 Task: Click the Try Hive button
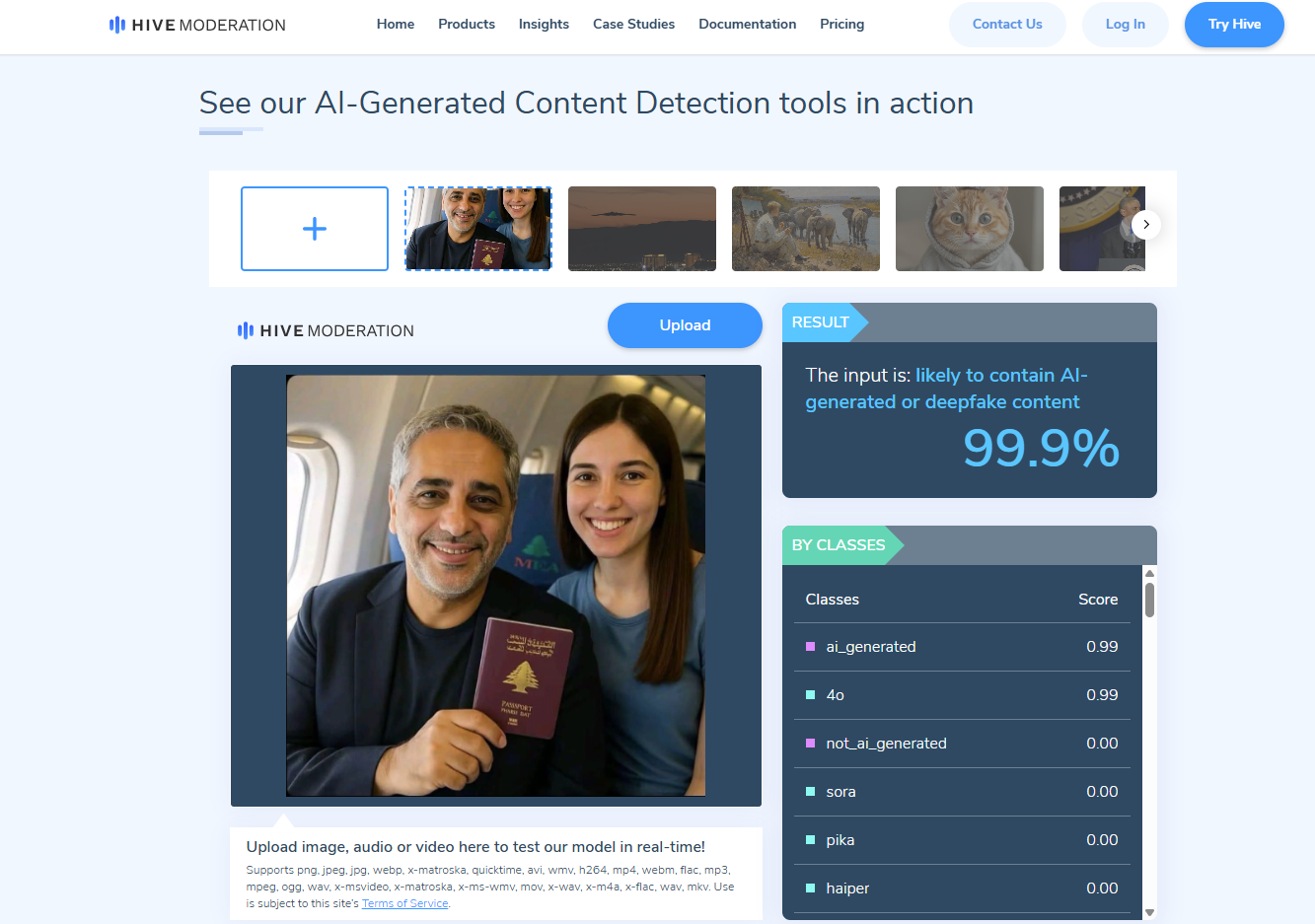[x=1234, y=25]
